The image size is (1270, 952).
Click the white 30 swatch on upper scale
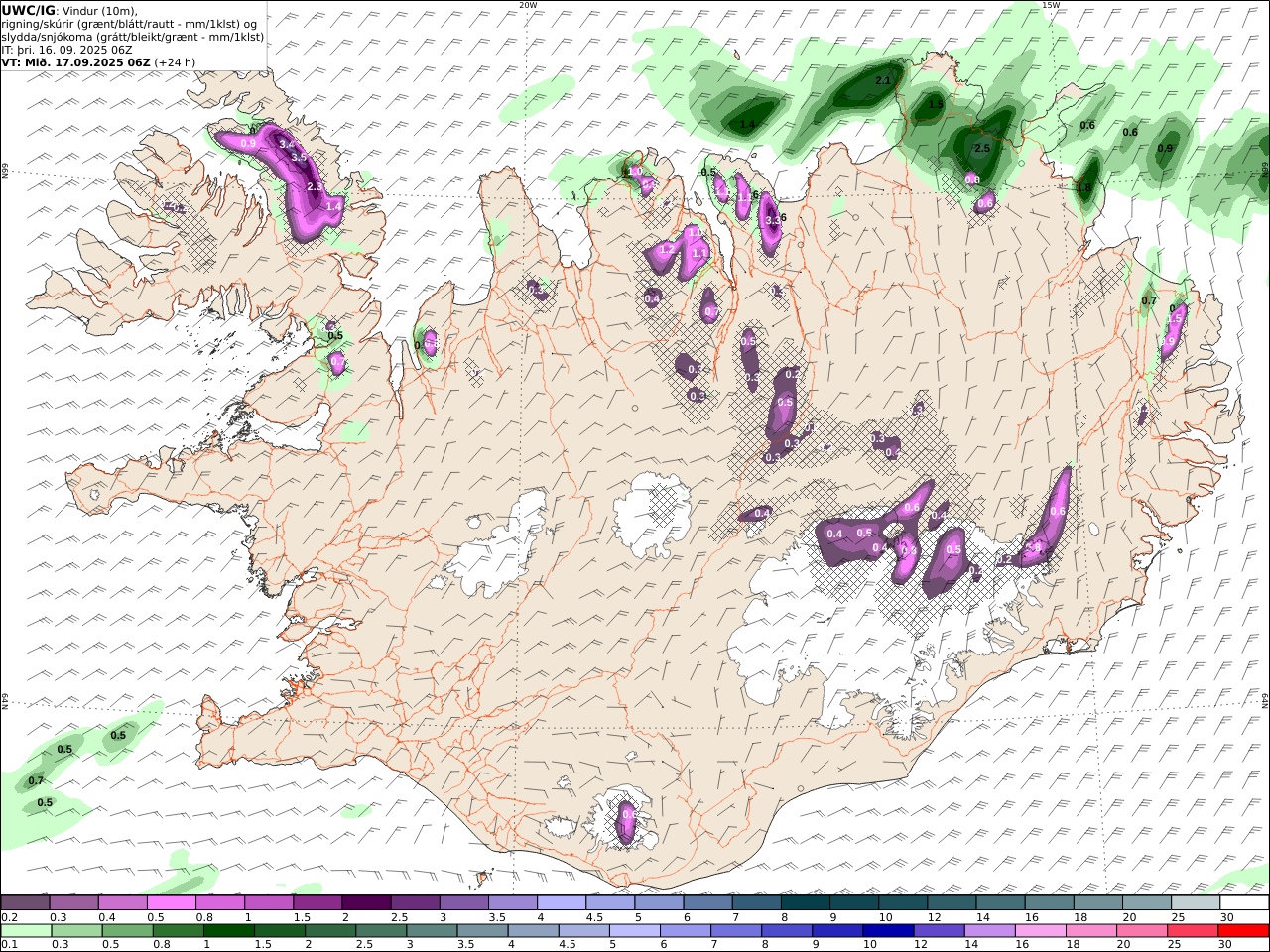pos(1244,903)
